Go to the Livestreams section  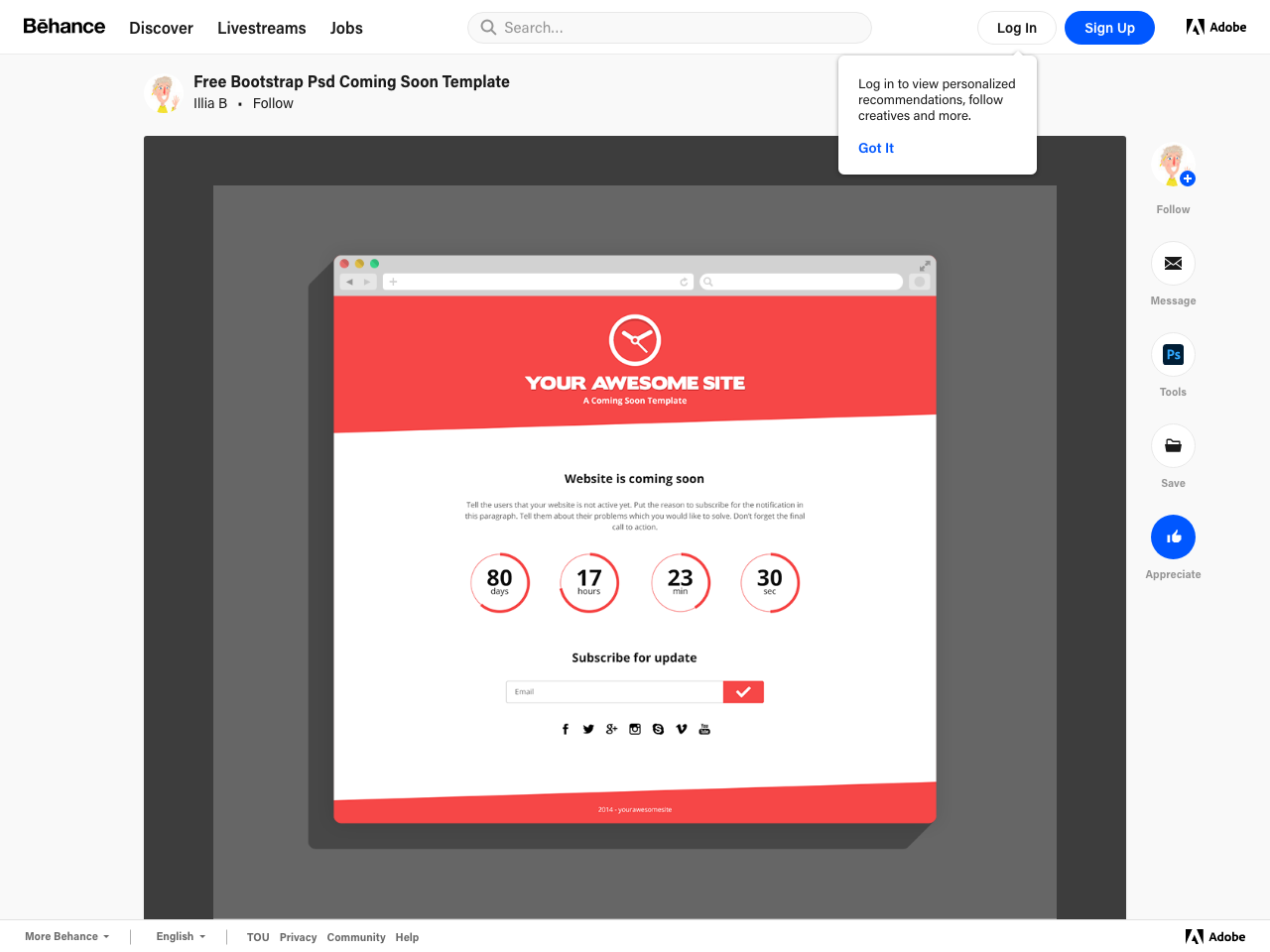[261, 28]
